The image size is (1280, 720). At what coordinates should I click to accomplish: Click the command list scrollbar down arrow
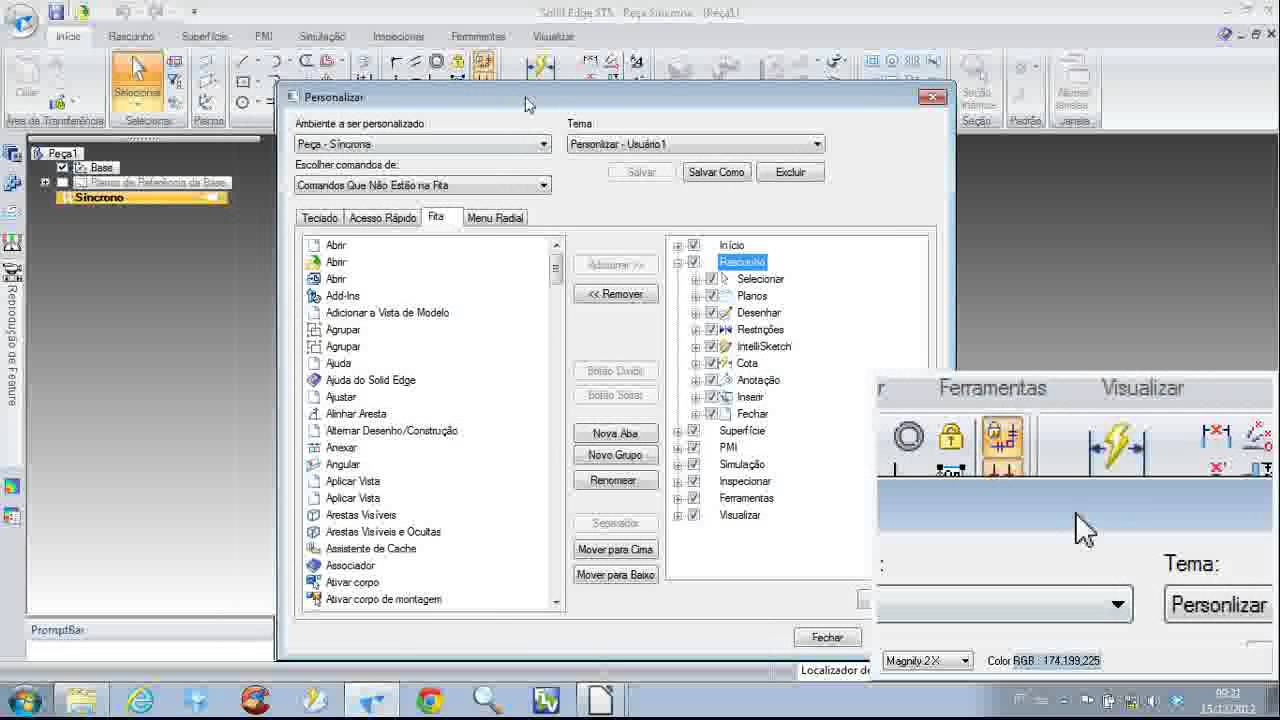pyautogui.click(x=557, y=602)
